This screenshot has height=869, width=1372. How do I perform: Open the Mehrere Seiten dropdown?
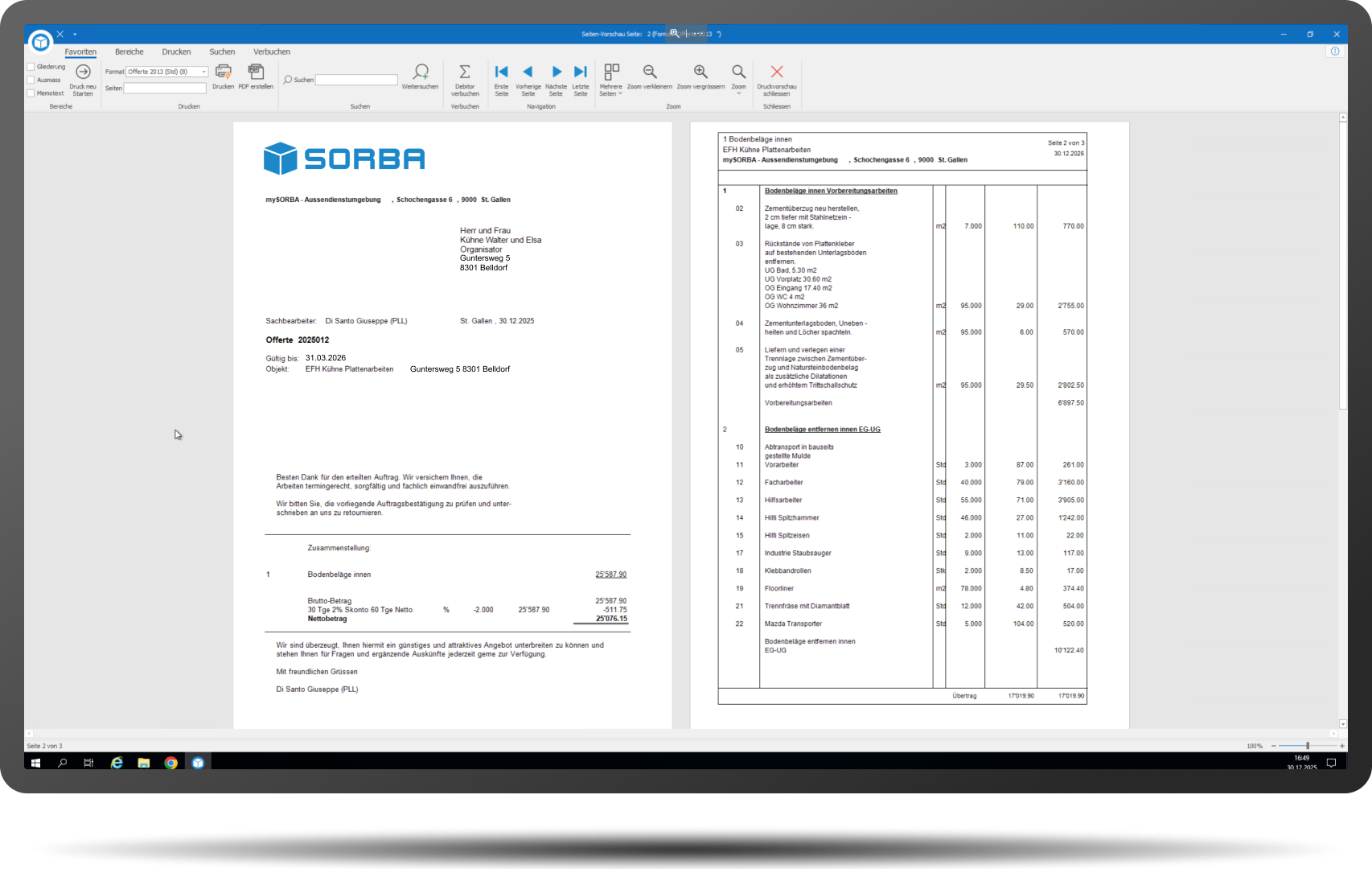pos(611,79)
